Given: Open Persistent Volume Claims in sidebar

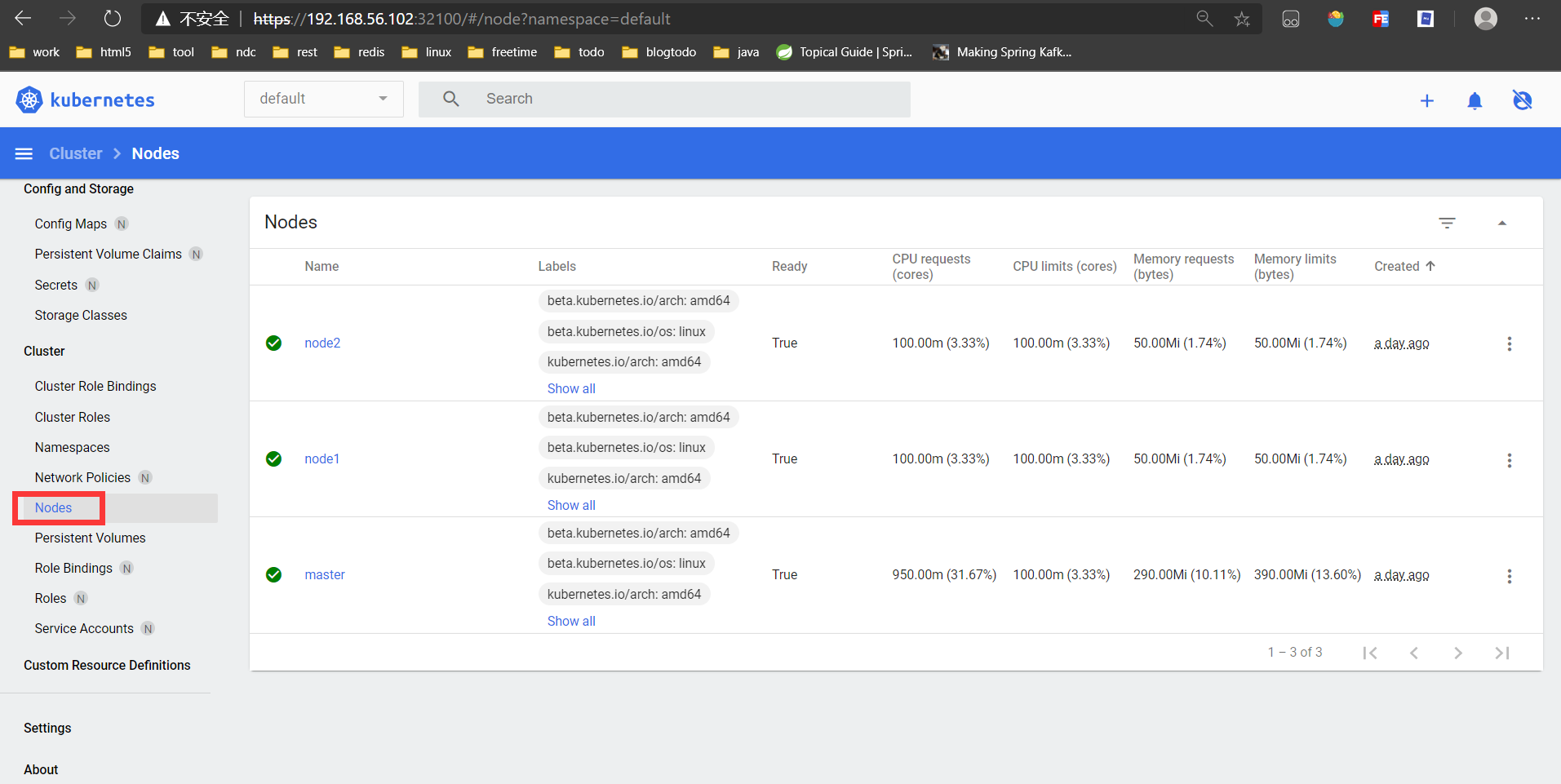Looking at the screenshot, I should (109, 254).
